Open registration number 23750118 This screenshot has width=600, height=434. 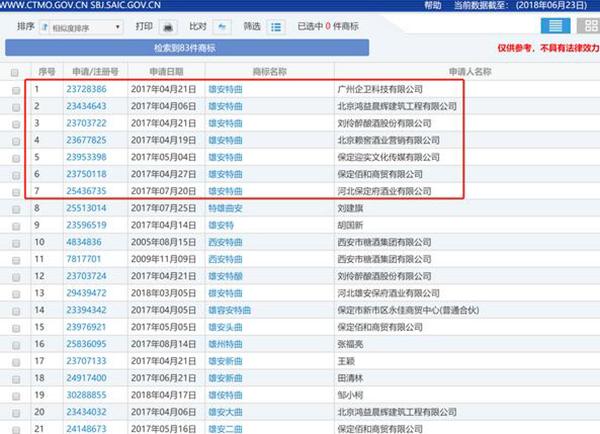86,174
